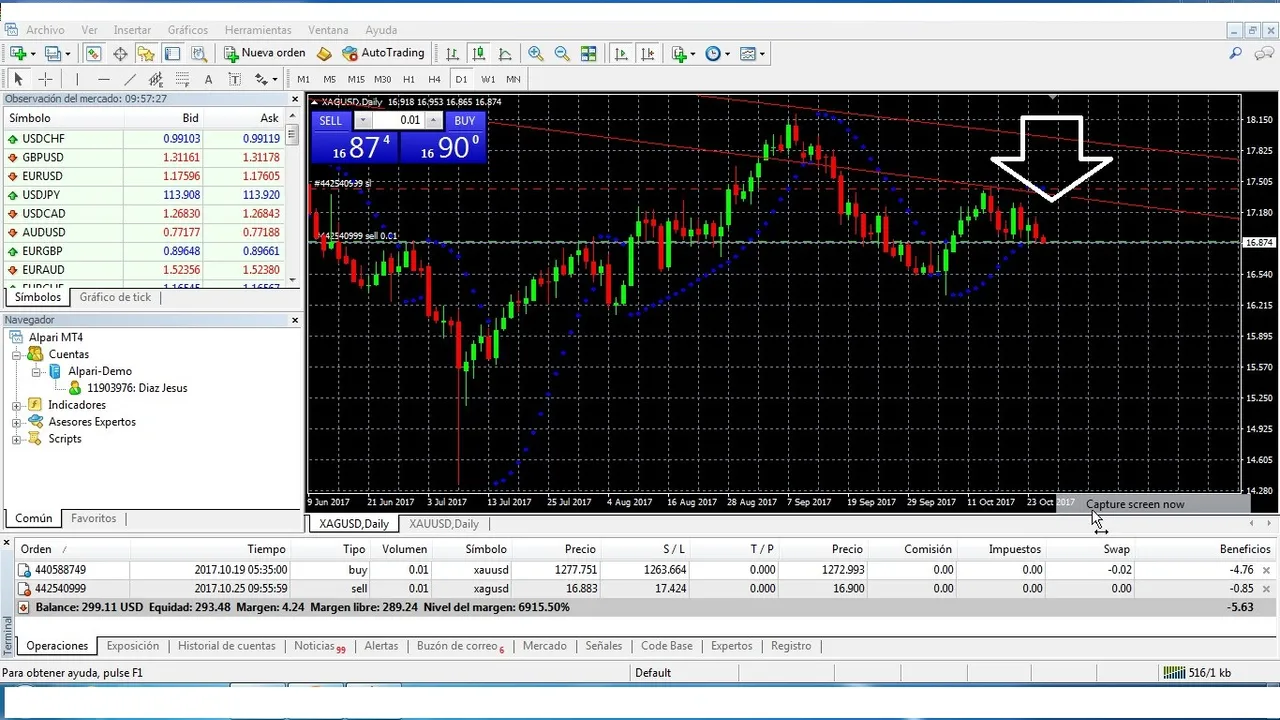1280x720 pixels.
Task: Switch to XAUUSD,Daily chart tab
Action: tap(444, 524)
